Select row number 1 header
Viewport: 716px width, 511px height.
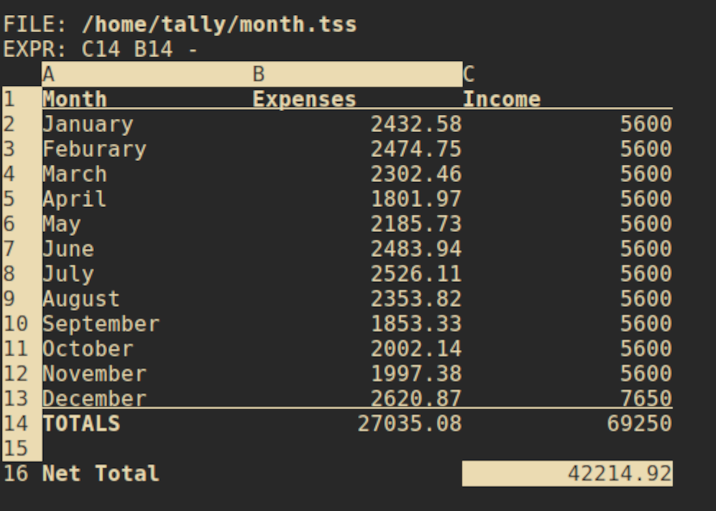[x=22, y=99]
